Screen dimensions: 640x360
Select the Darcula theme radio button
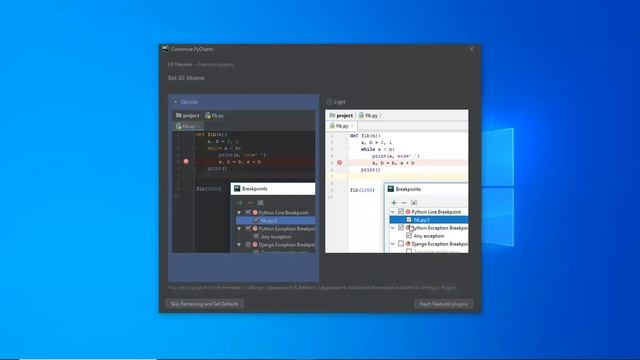(176, 102)
